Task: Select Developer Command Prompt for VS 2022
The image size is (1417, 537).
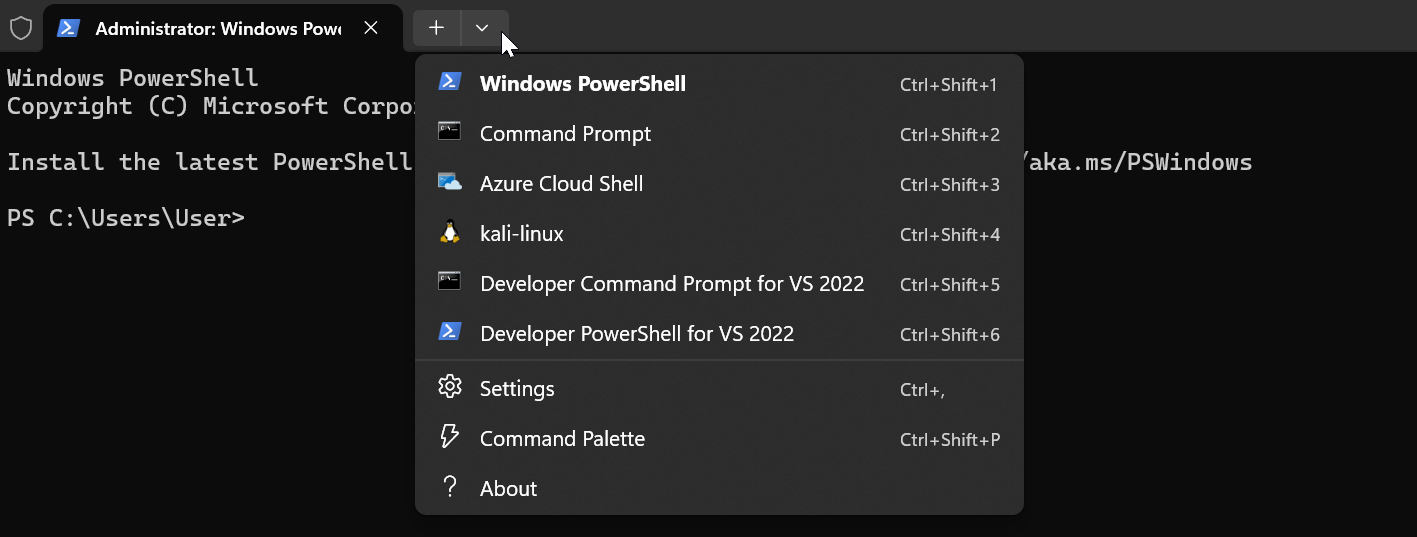Action: (672, 284)
